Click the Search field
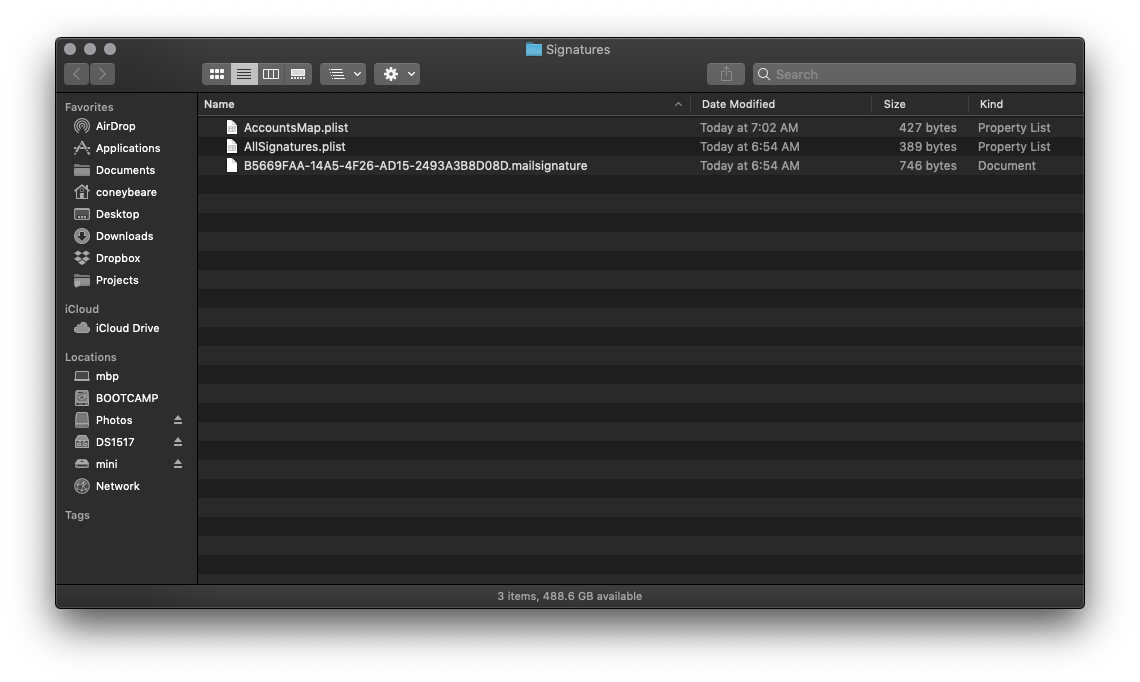 (920, 74)
